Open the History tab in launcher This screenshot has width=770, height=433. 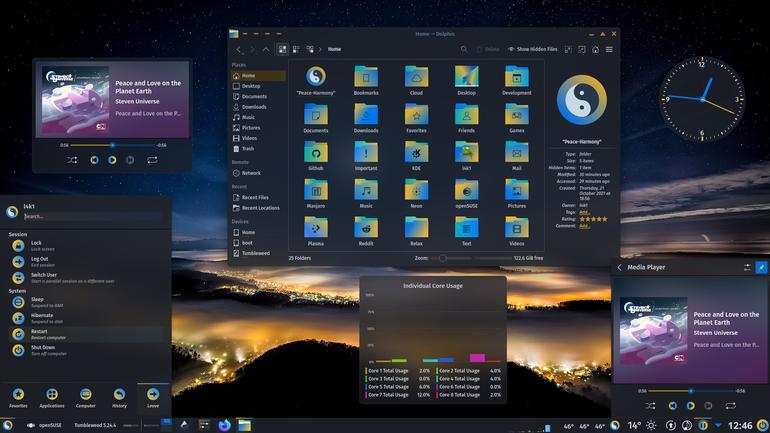[x=119, y=398]
